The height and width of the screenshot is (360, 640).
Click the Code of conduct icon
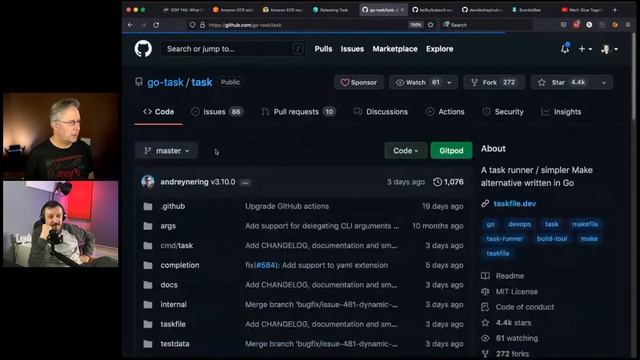[485, 307]
